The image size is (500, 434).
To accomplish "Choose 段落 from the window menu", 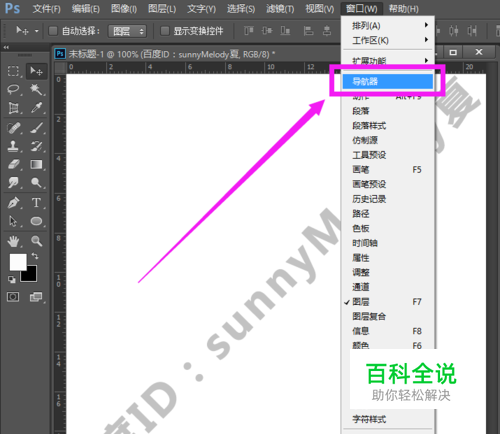I will tap(388, 111).
